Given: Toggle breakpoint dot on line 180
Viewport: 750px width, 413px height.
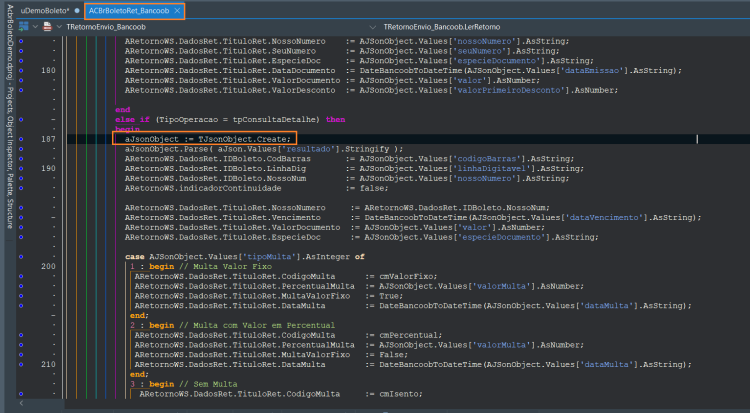Looking at the screenshot, I should click(21, 70).
